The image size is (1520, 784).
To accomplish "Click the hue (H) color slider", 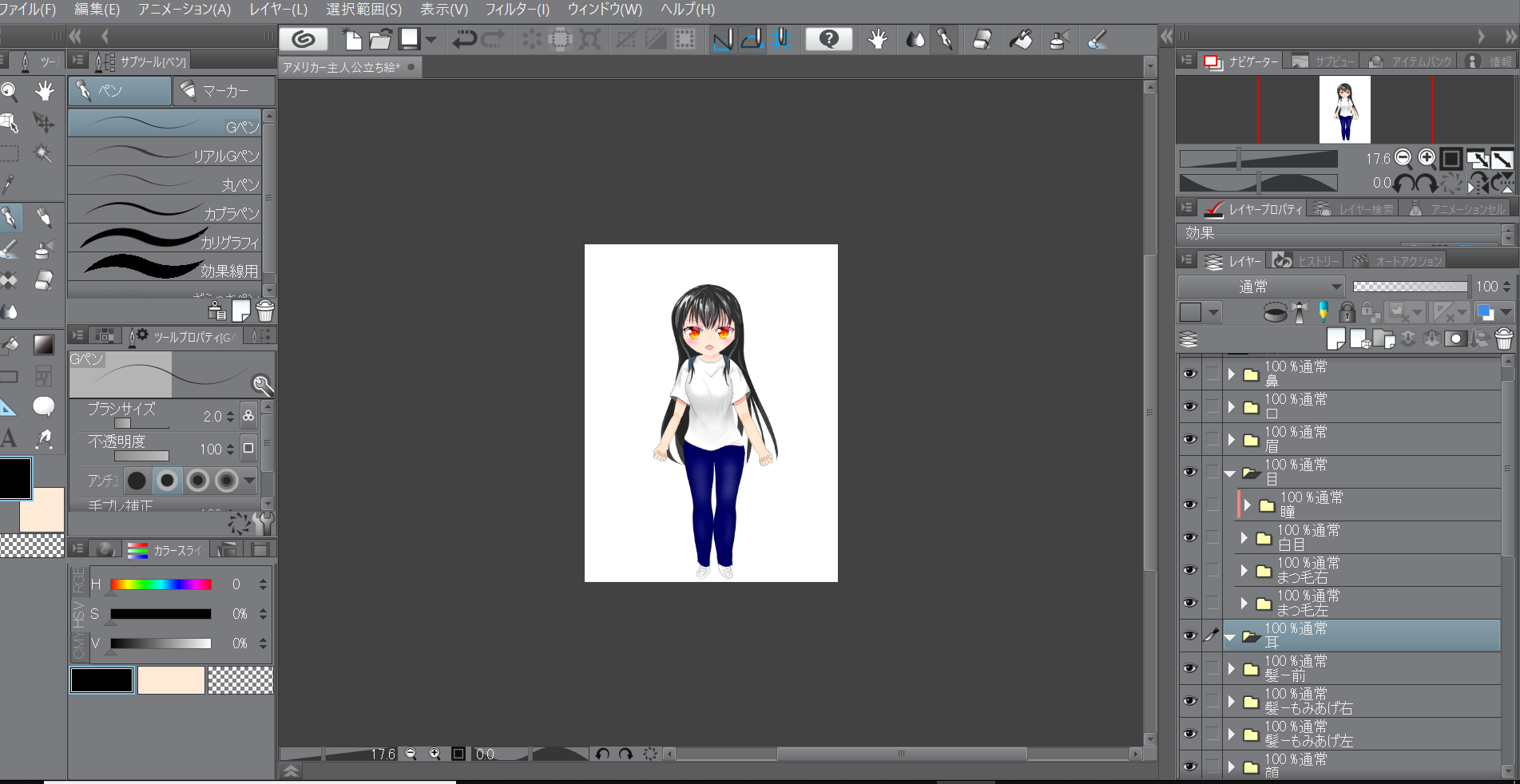I will point(161,584).
